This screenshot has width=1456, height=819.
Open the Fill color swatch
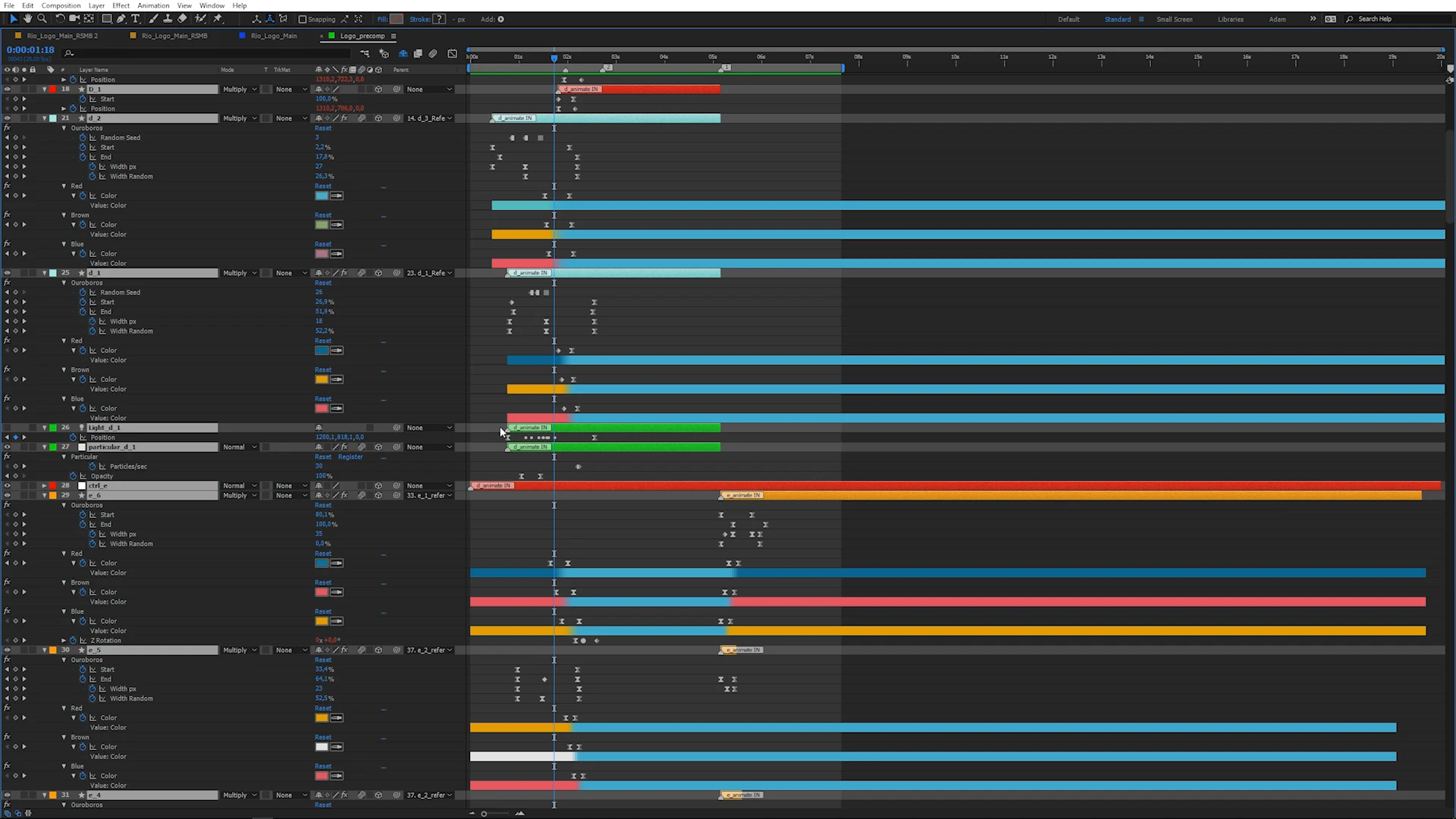[x=397, y=19]
